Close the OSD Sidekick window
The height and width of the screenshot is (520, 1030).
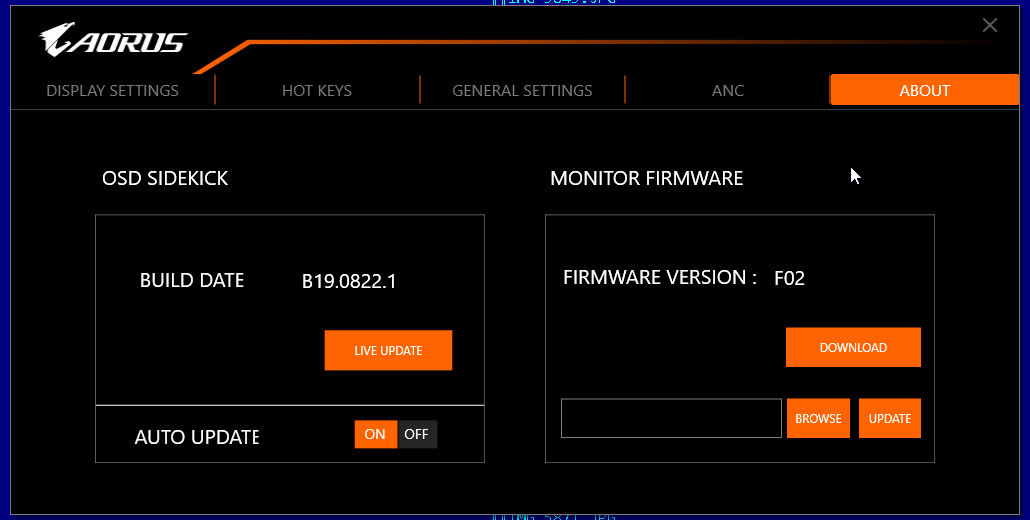[990, 26]
